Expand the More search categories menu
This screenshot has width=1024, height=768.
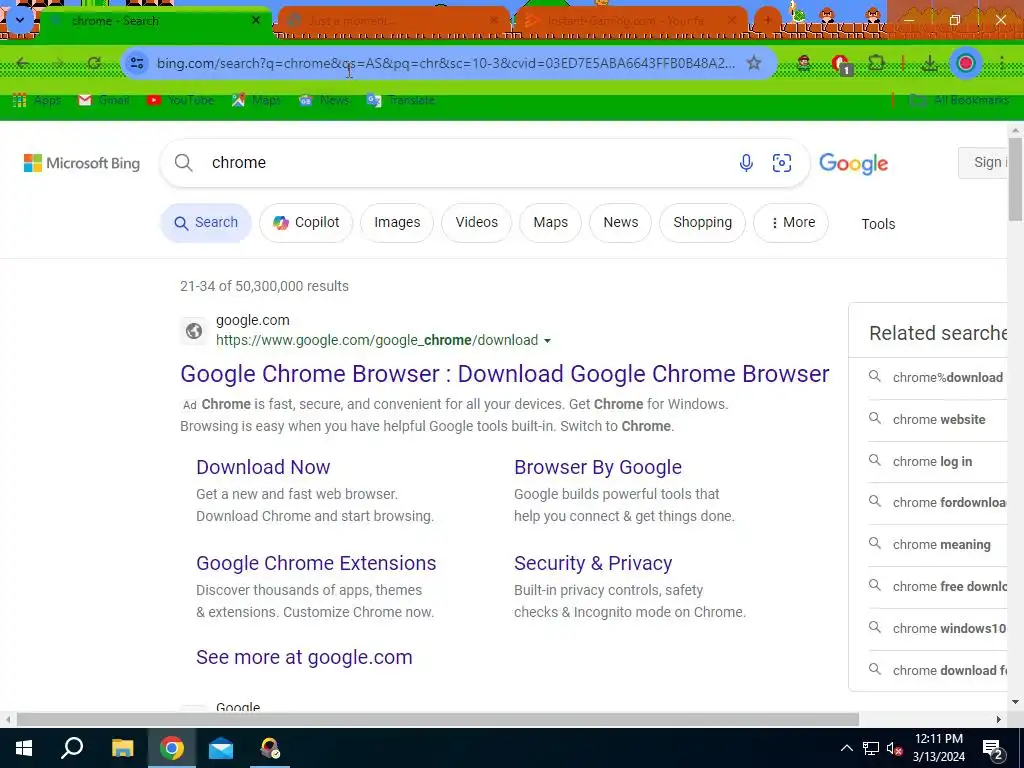[x=791, y=223]
